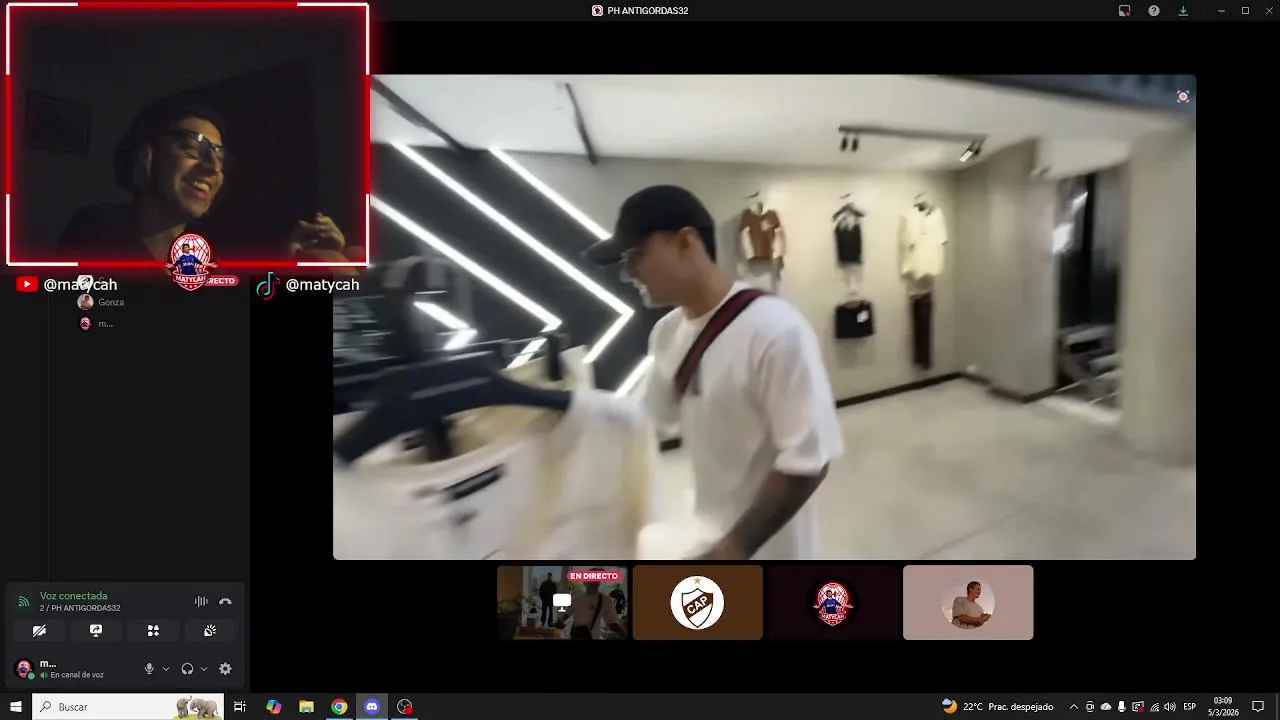Screen dimensions: 1280x720
Task: Click the red focus icon on the stream
Action: pyautogui.click(x=1183, y=97)
